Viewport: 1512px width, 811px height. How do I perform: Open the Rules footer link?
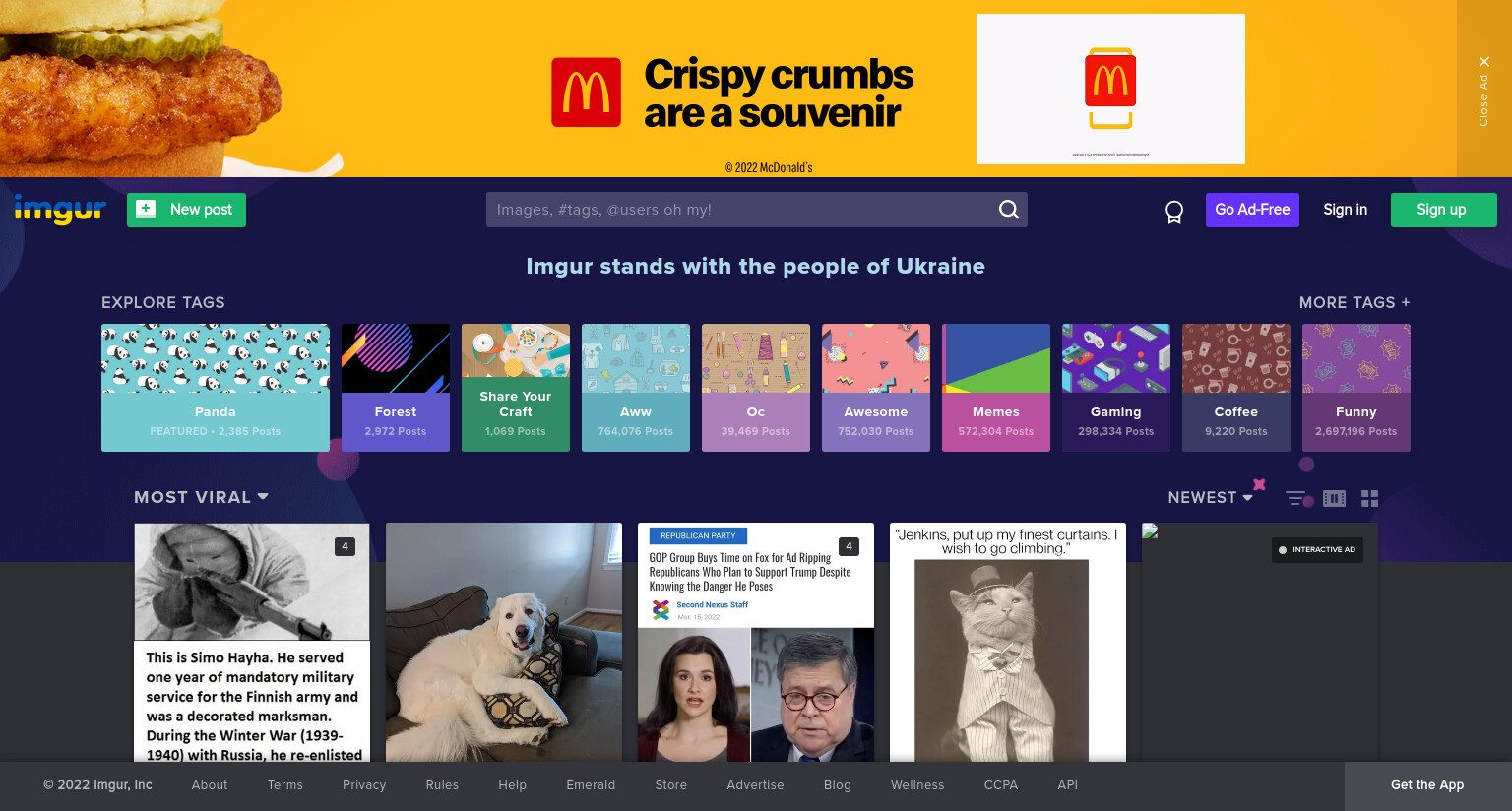(x=442, y=785)
